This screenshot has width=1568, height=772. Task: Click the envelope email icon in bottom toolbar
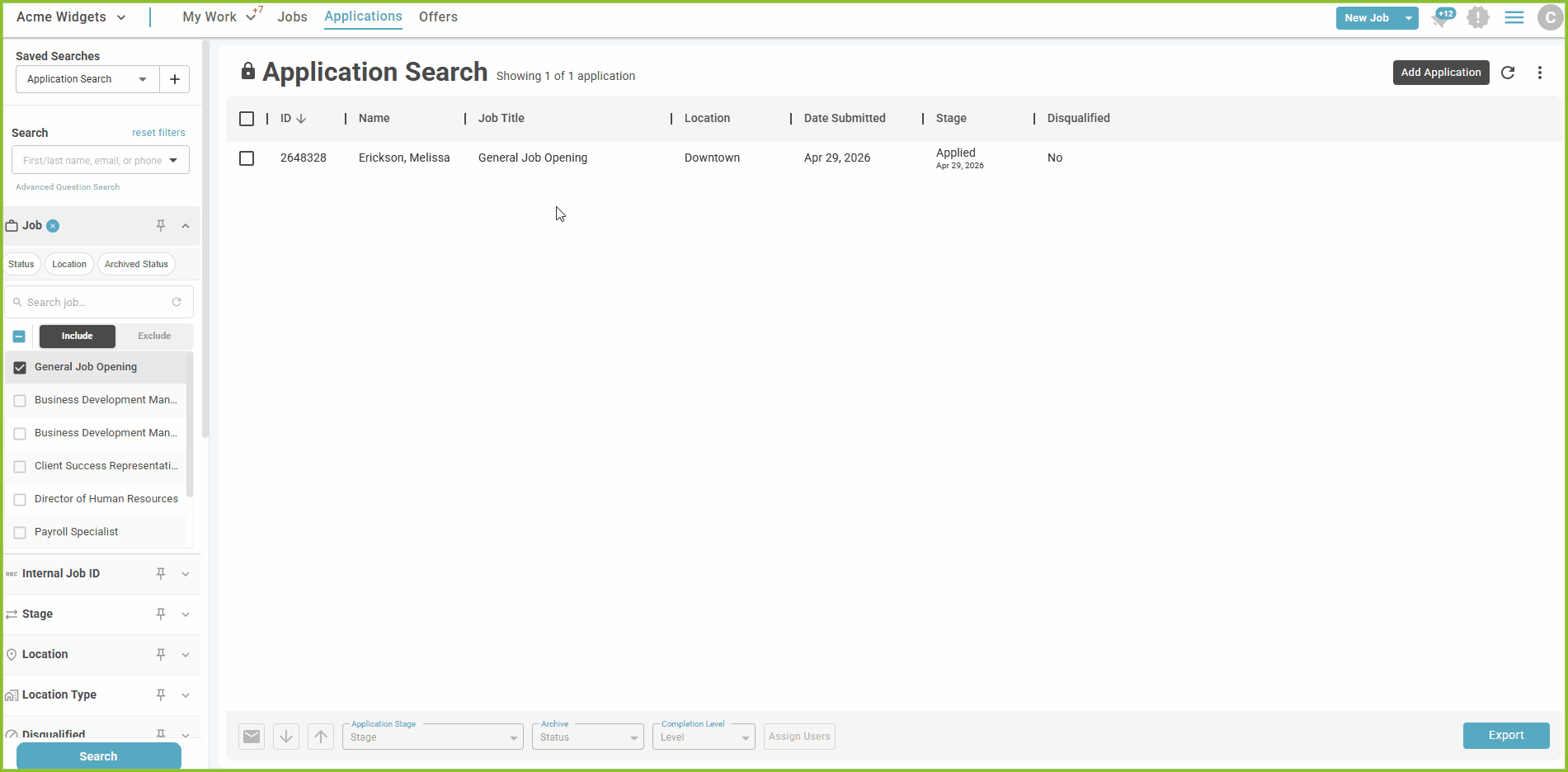252,737
